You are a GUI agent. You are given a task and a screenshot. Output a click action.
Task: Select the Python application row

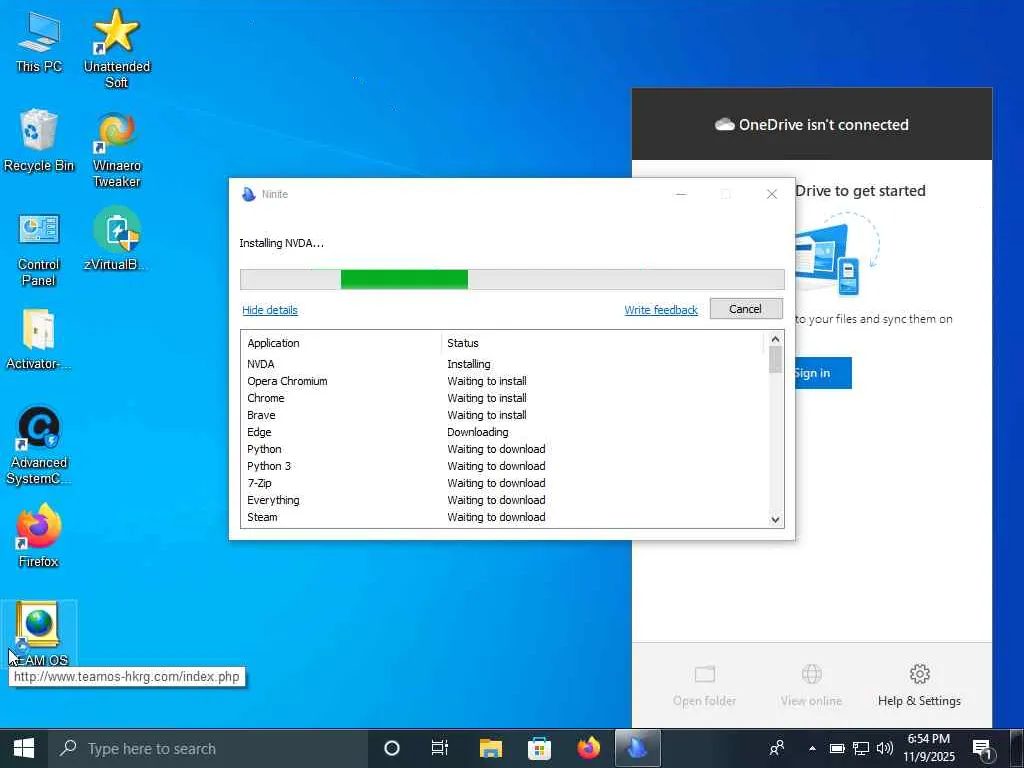pos(505,449)
